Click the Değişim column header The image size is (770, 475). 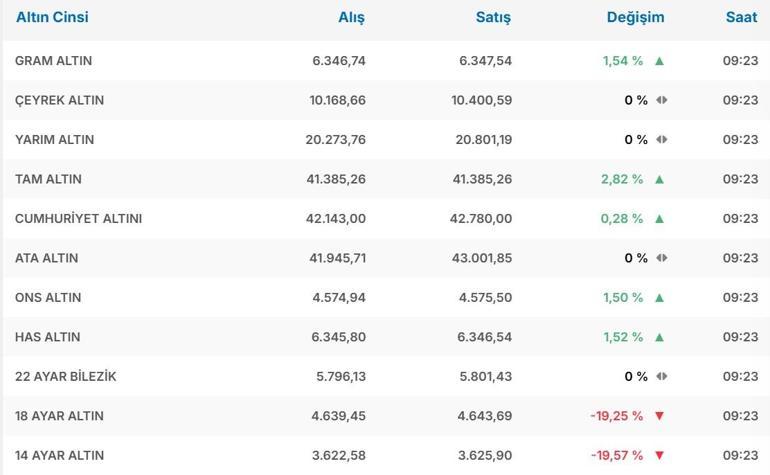635,17
